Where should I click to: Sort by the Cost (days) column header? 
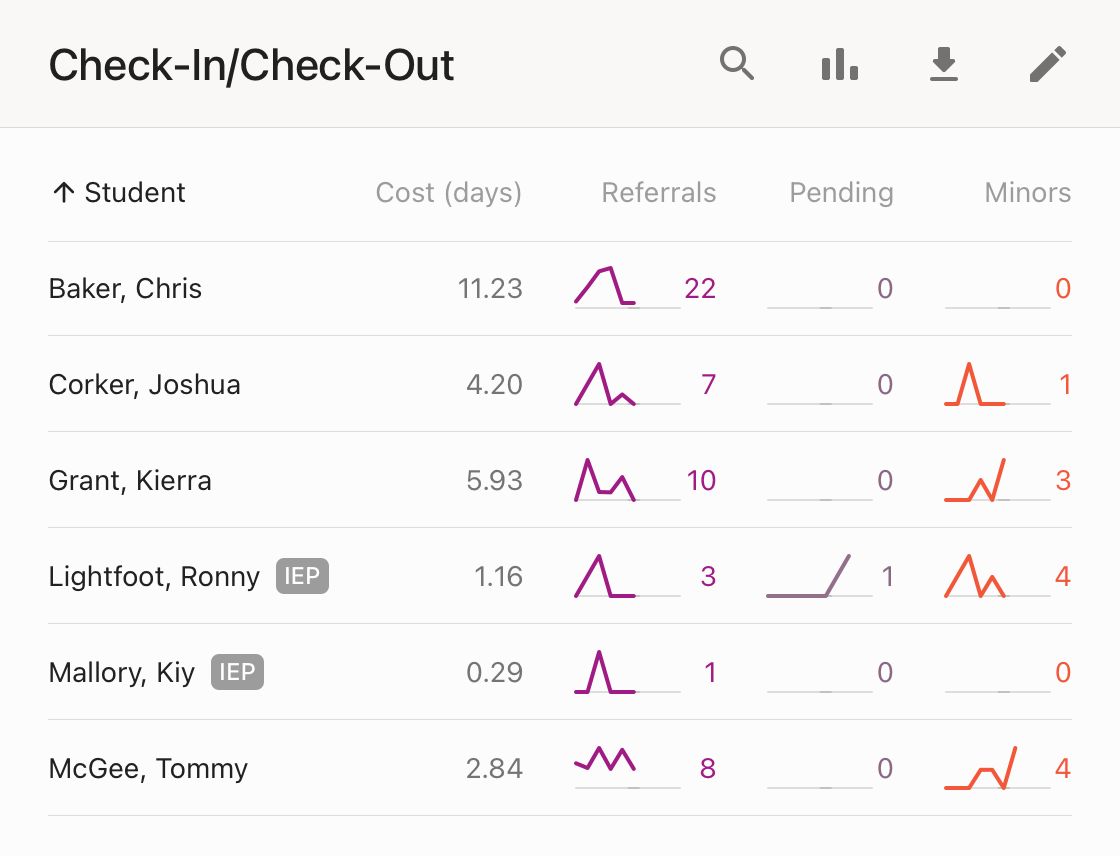pos(448,193)
